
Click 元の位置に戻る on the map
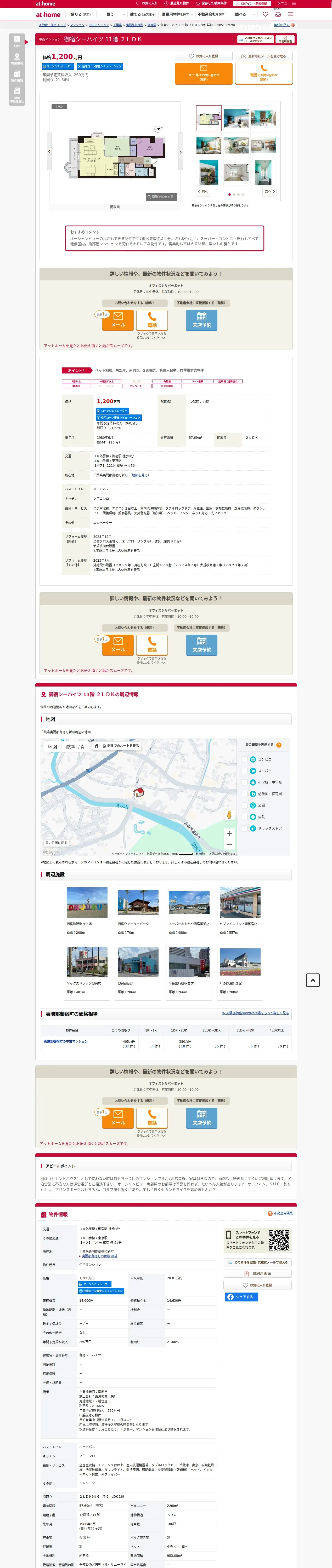tap(56, 843)
